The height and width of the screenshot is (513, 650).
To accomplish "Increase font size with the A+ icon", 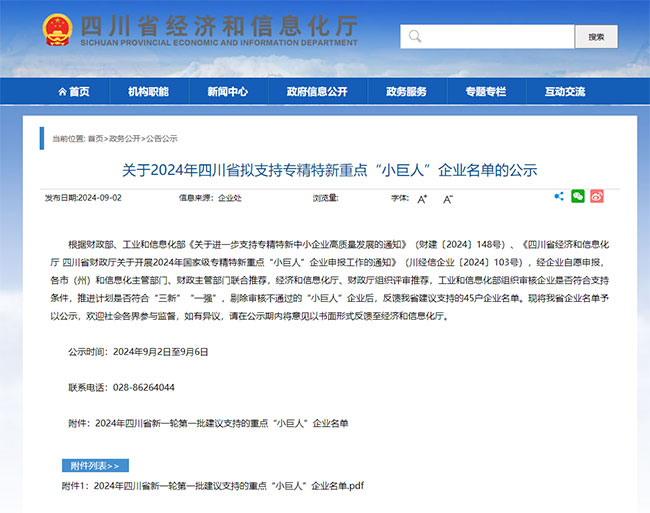I will pyautogui.click(x=422, y=198).
